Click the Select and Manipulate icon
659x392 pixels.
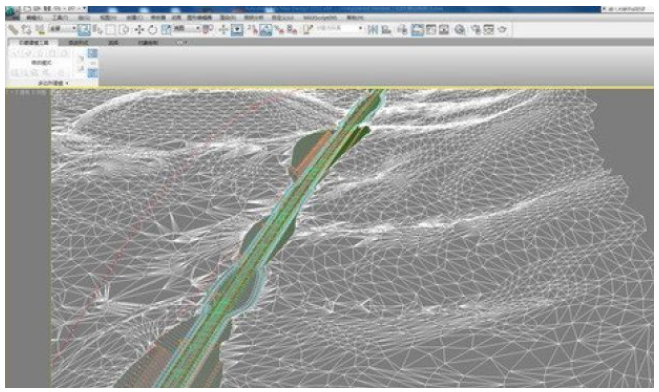coord(223,29)
